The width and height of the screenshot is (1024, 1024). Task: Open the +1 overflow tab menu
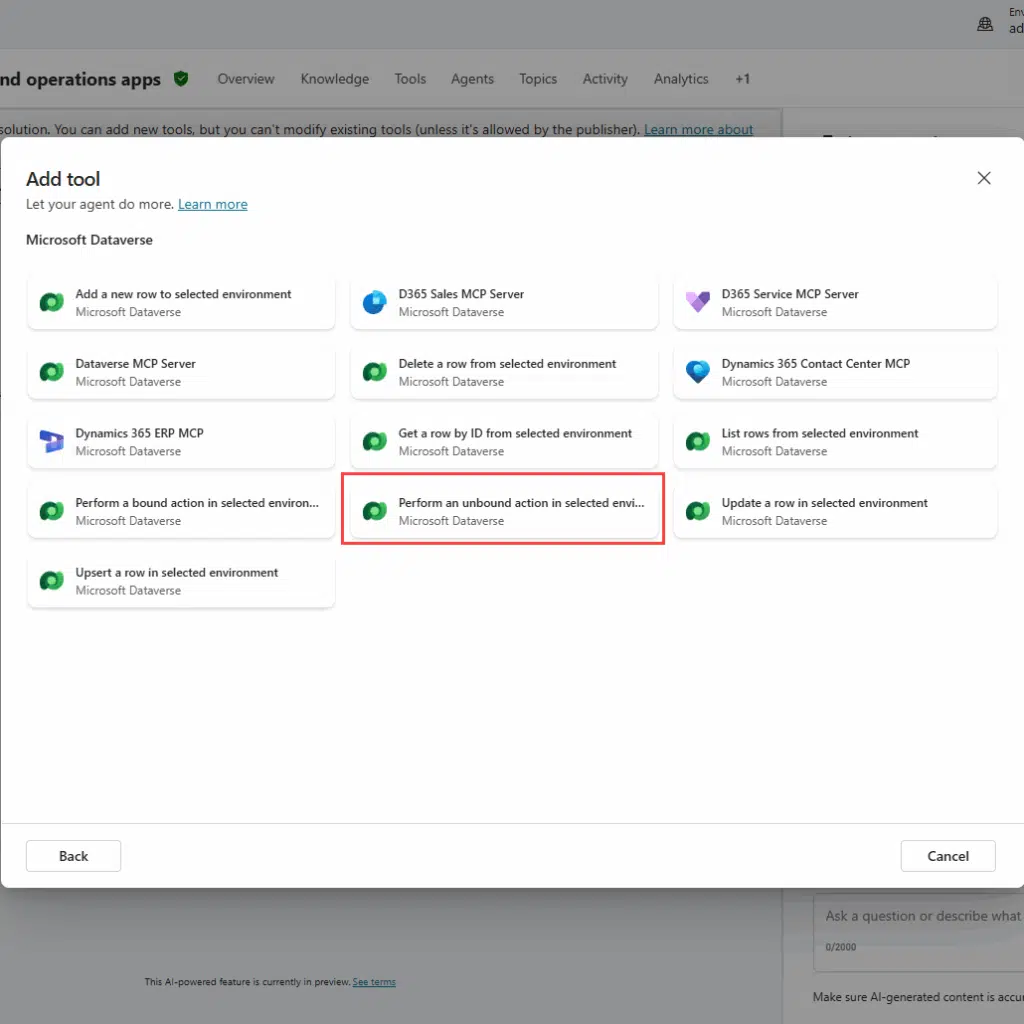[742, 79]
